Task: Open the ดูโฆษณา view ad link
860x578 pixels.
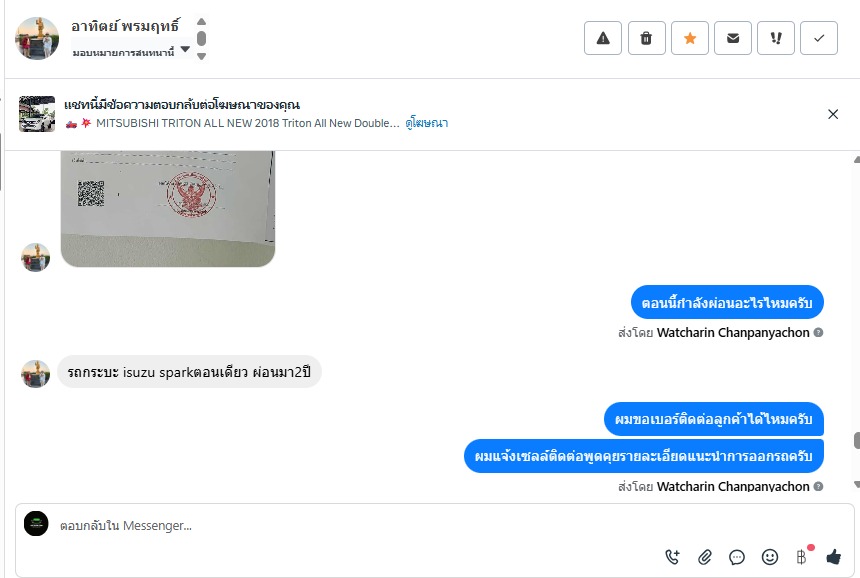Action: click(426, 123)
